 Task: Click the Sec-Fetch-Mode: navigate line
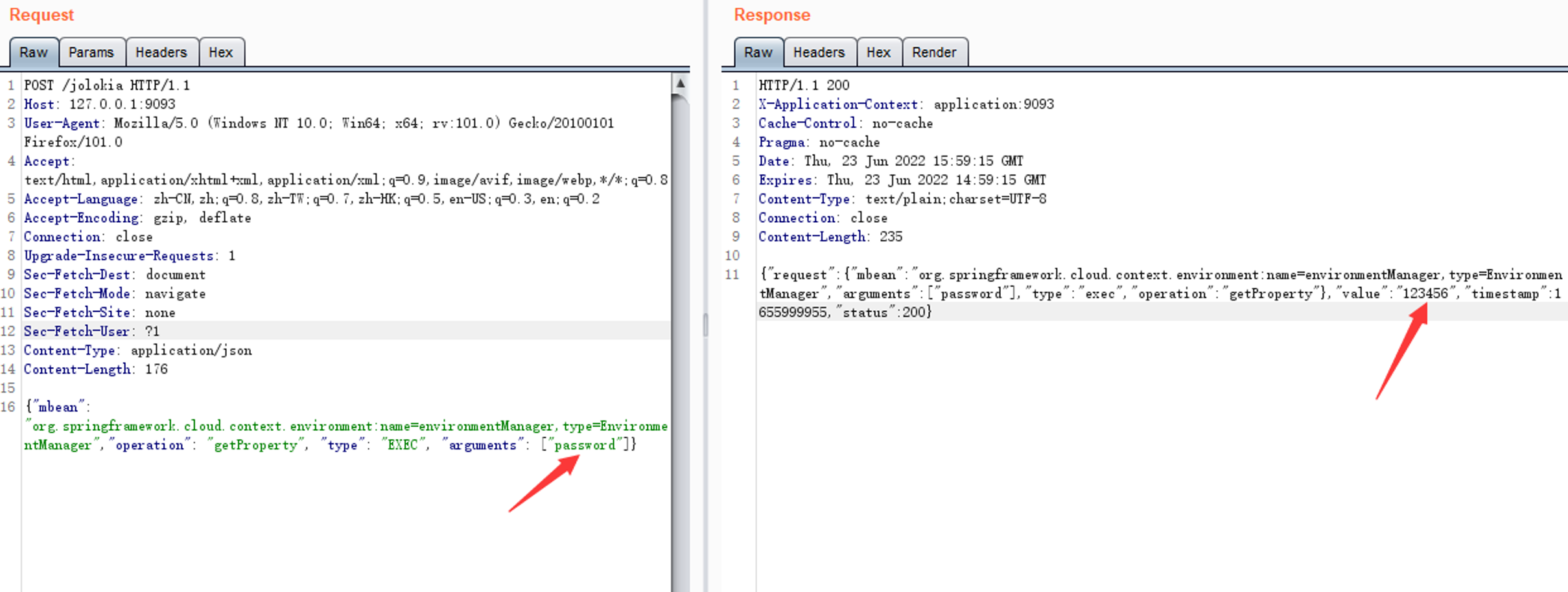[115, 293]
